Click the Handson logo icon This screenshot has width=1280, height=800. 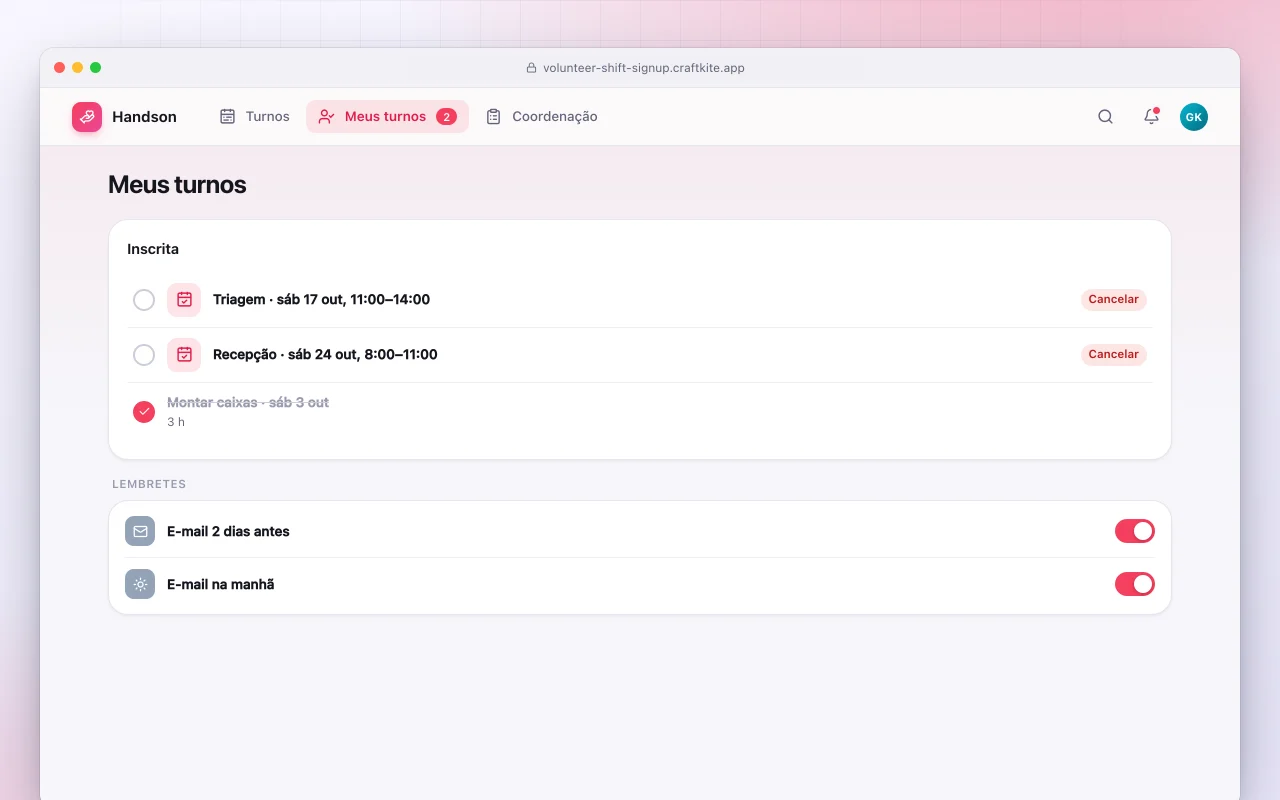87,117
